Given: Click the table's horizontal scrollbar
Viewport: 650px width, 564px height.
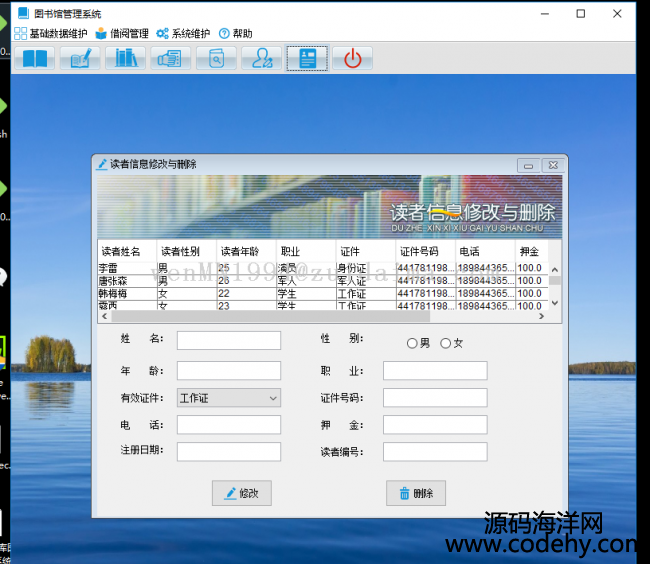Looking at the screenshot, I should [300, 316].
